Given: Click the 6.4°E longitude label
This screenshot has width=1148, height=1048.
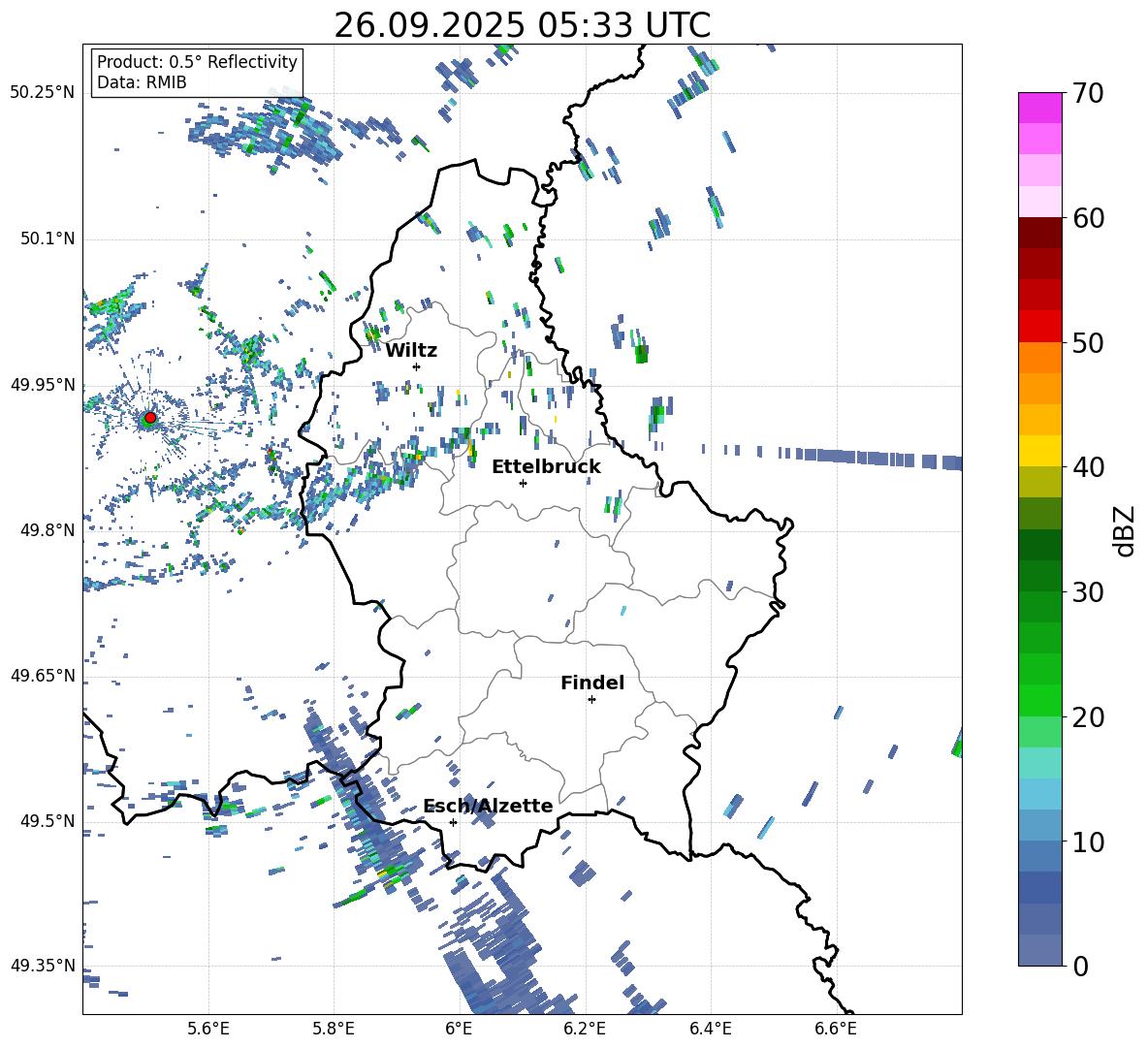Looking at the screenshot, I should coord(710,1029).
